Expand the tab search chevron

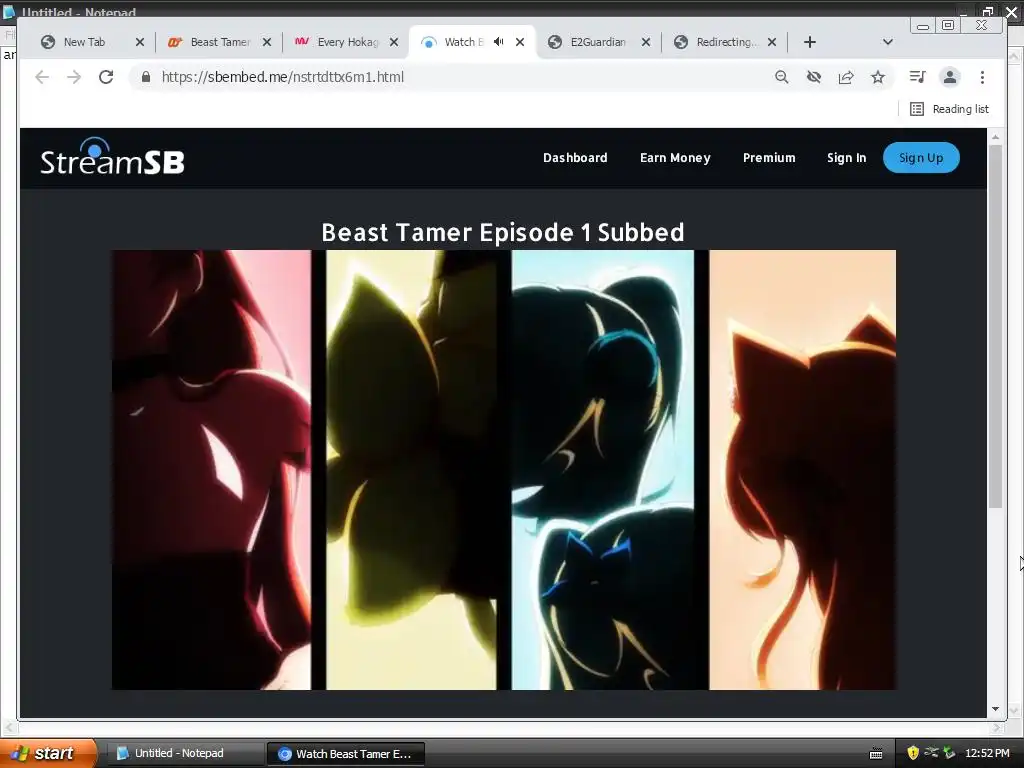[888, 42]
